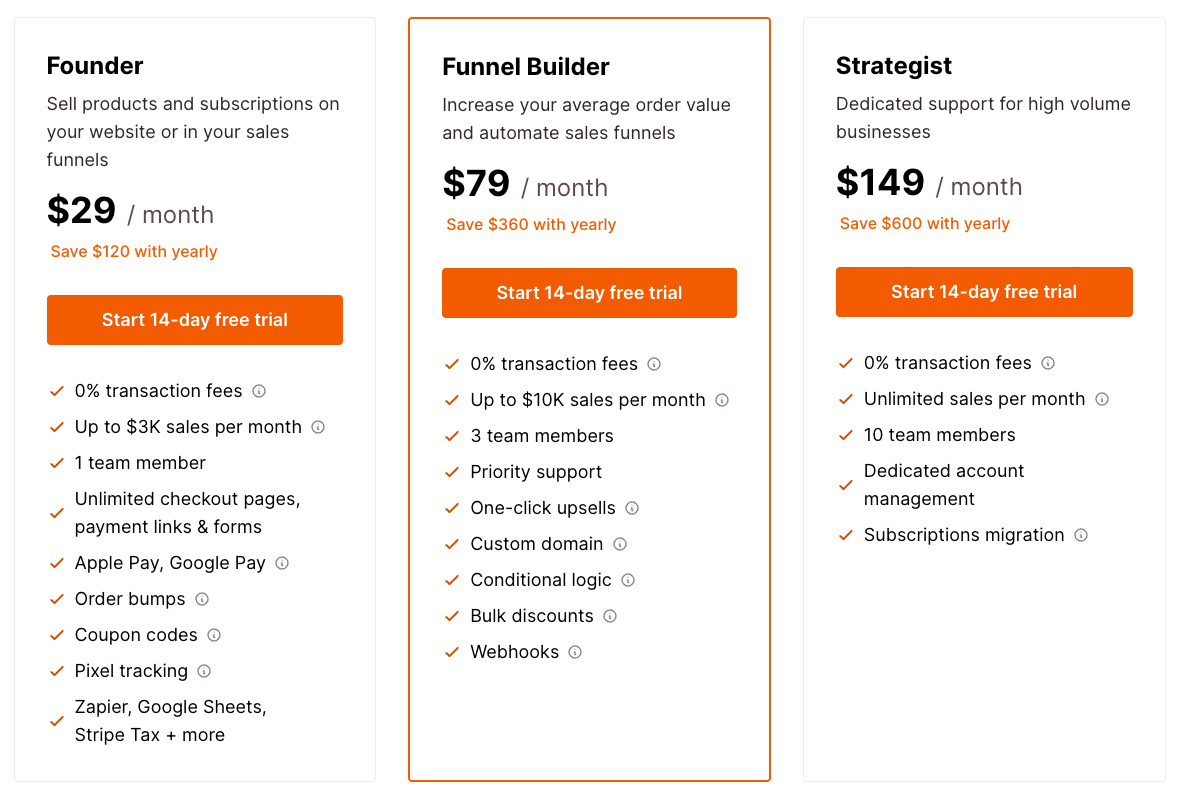Show Pixel tracking info icon details
Viewport: 1183px width, 798px height.
pos(204,671)
